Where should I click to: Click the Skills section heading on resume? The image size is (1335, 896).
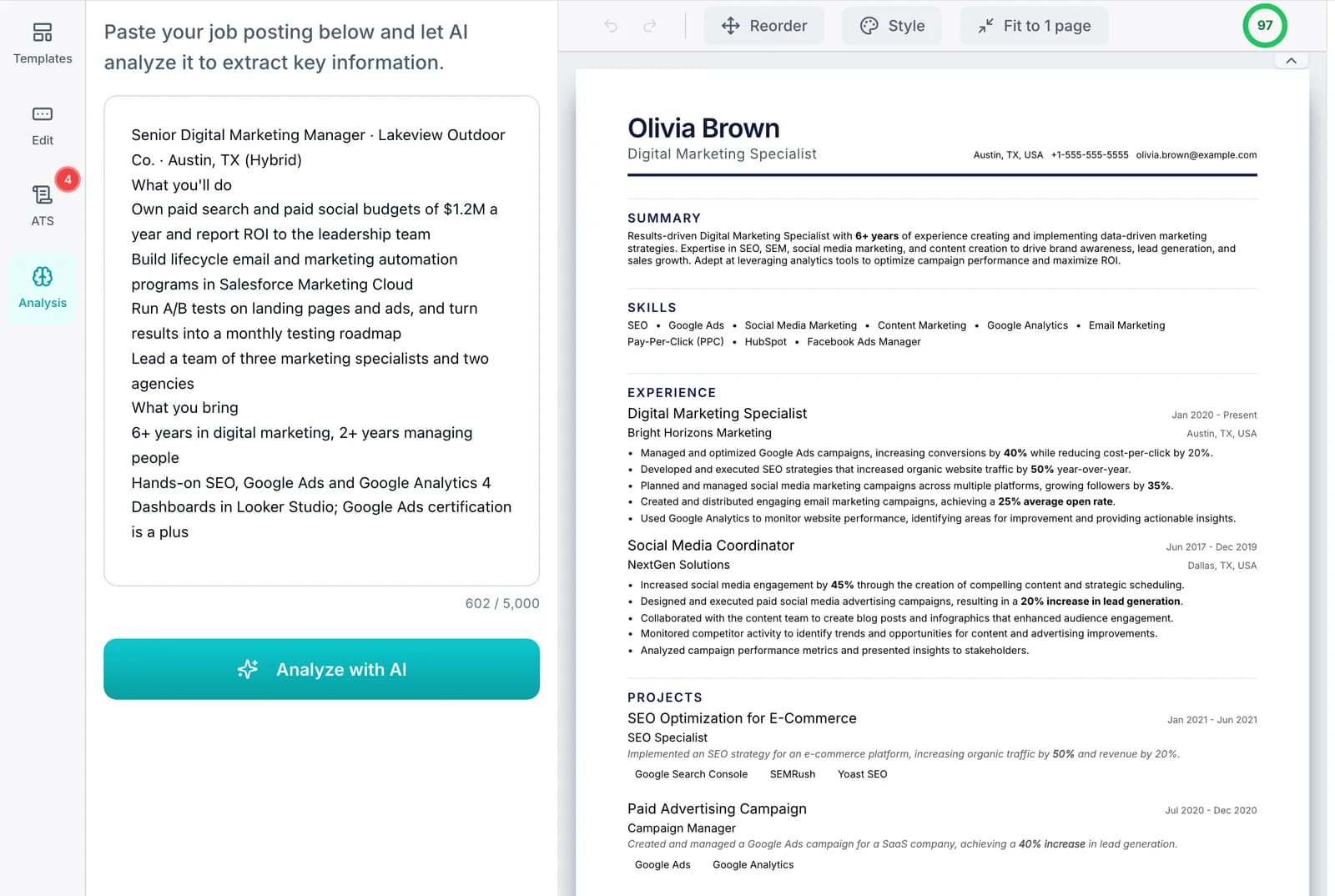652,308
